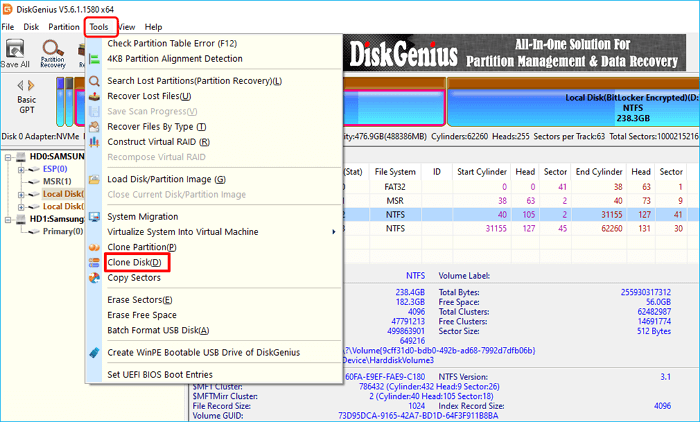
Task: Choose Clone Partition(P) entry
Action: pos(142,247)
